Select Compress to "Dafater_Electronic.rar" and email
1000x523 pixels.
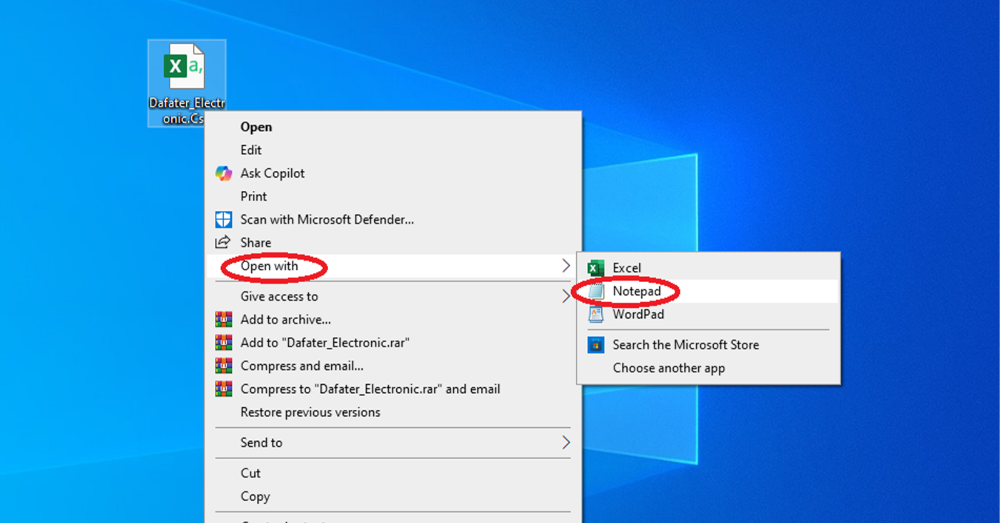(x=394, y=389)
